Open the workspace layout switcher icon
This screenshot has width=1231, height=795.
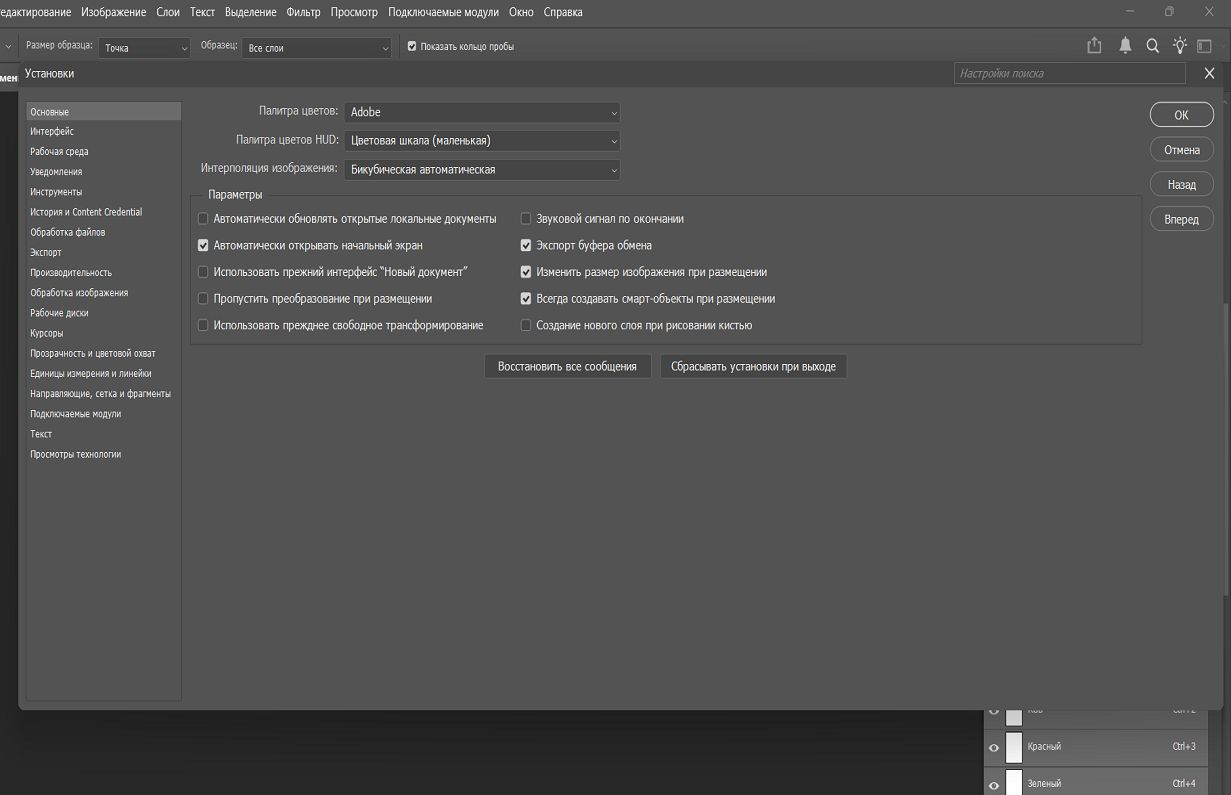click(1204, 46)
